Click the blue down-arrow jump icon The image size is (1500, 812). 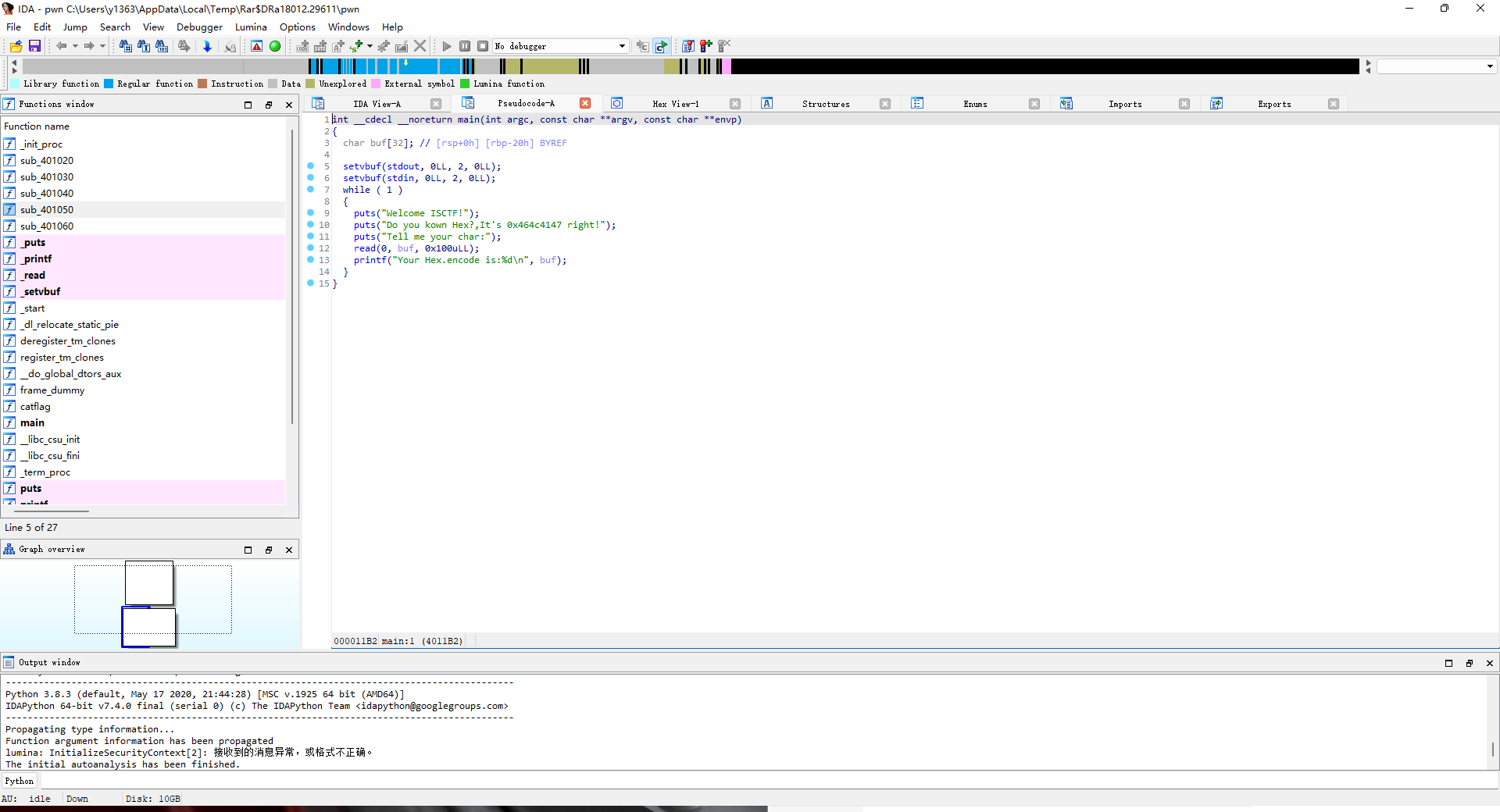[207, 46]
